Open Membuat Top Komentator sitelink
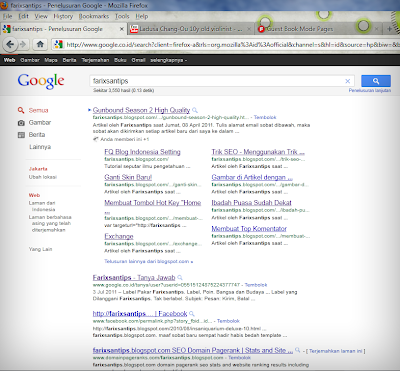This screenshot has height=371, width=400. click(x=249, y=229)
